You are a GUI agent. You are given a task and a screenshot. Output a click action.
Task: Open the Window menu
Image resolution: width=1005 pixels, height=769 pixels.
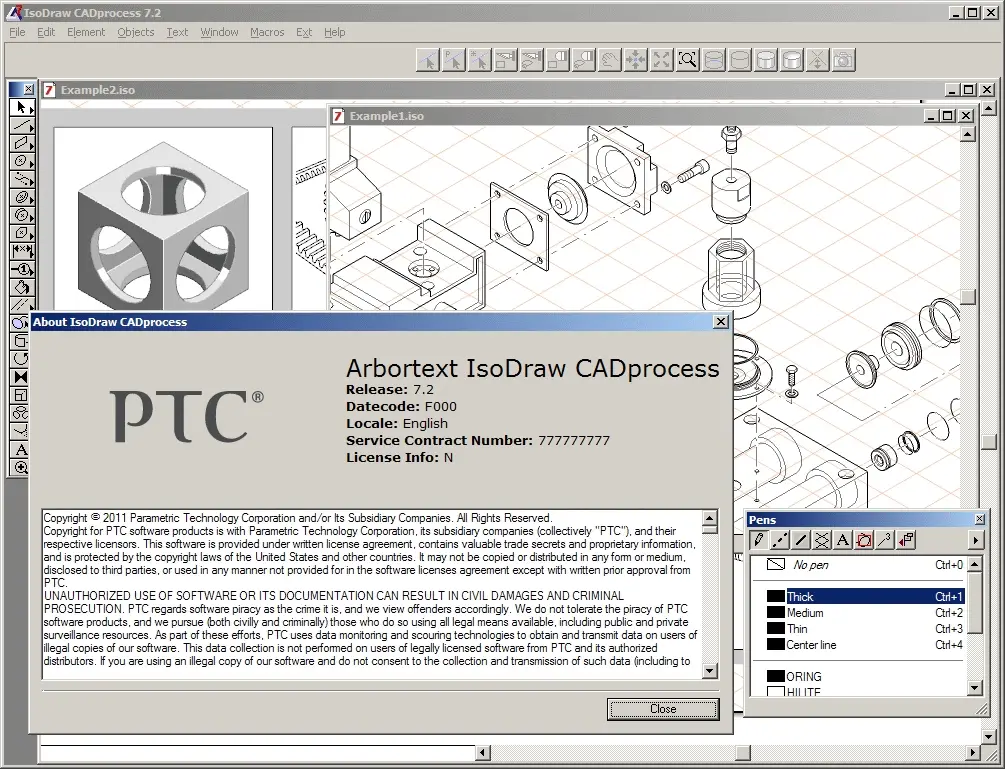(x=219, y=32)
